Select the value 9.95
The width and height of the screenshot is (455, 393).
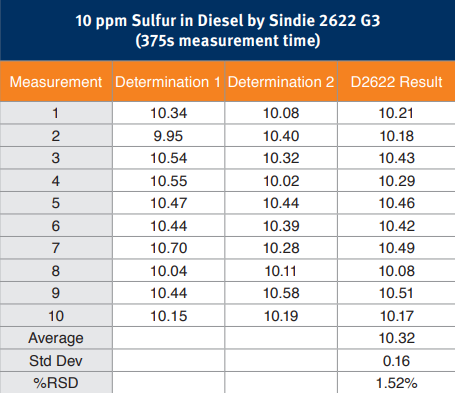(x=168, y=136)
